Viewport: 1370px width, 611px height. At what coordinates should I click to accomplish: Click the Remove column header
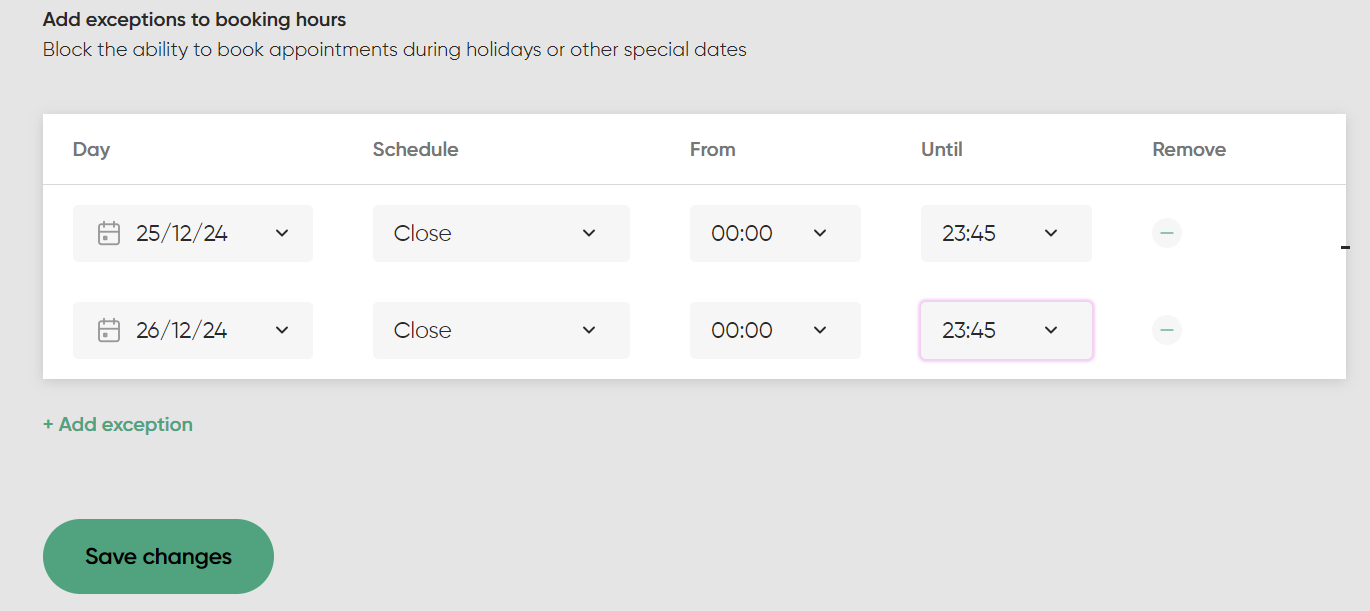click(x=1188, y=150)
